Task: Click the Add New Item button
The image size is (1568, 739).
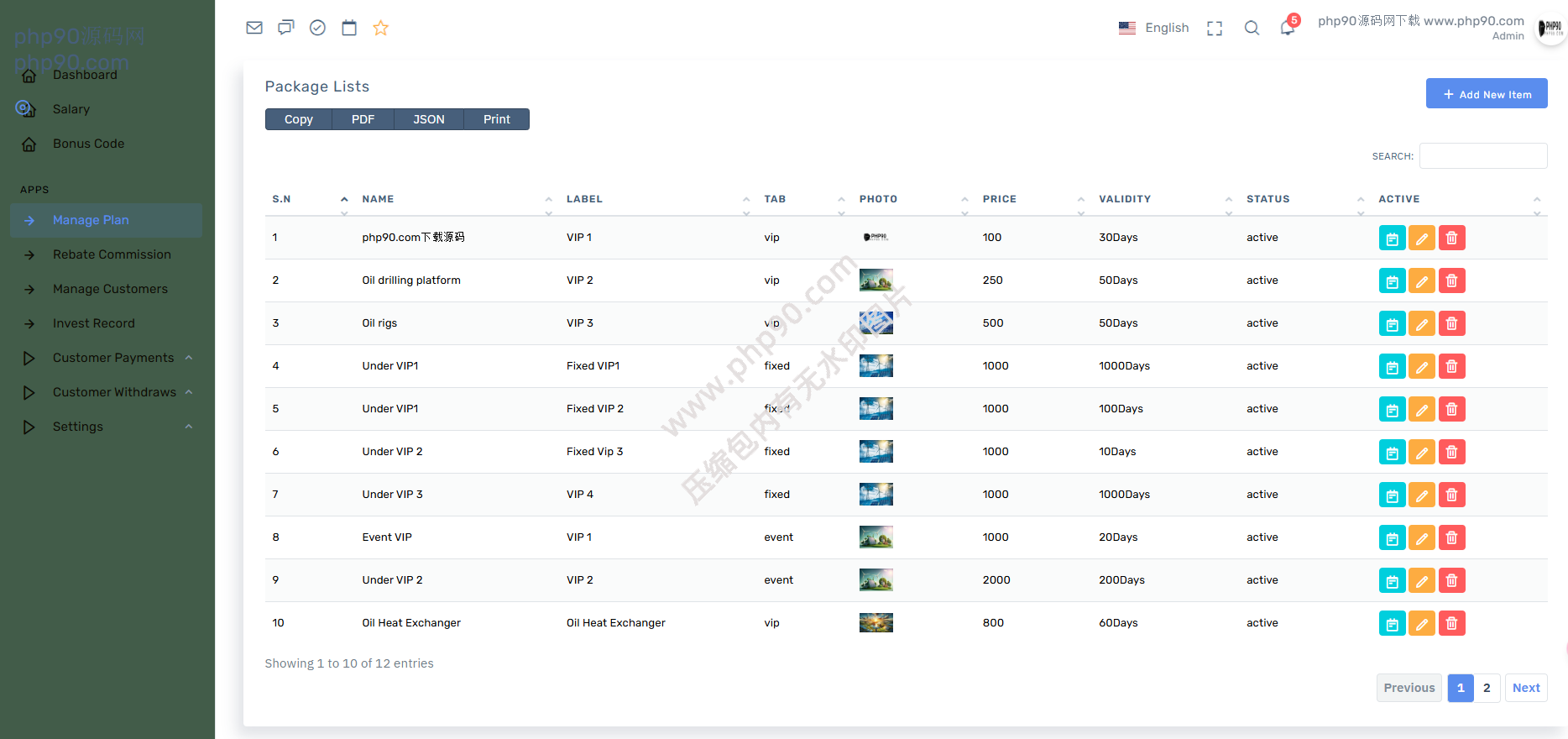Action: click(x=1486, y=94)
